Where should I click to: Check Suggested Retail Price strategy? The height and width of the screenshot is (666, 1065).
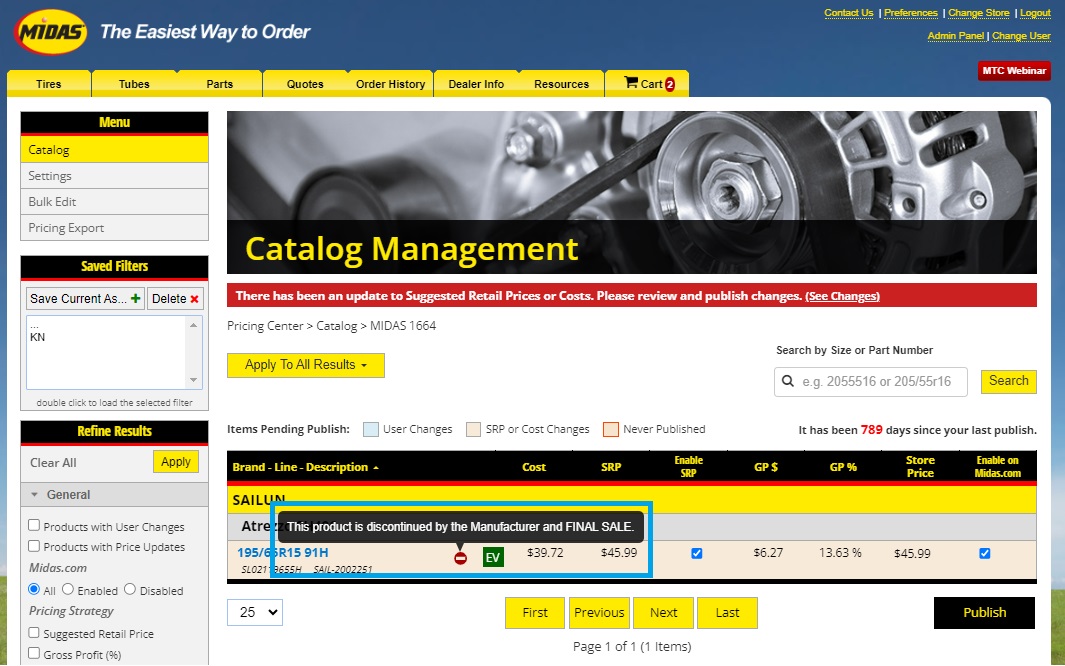pos(34,632)
